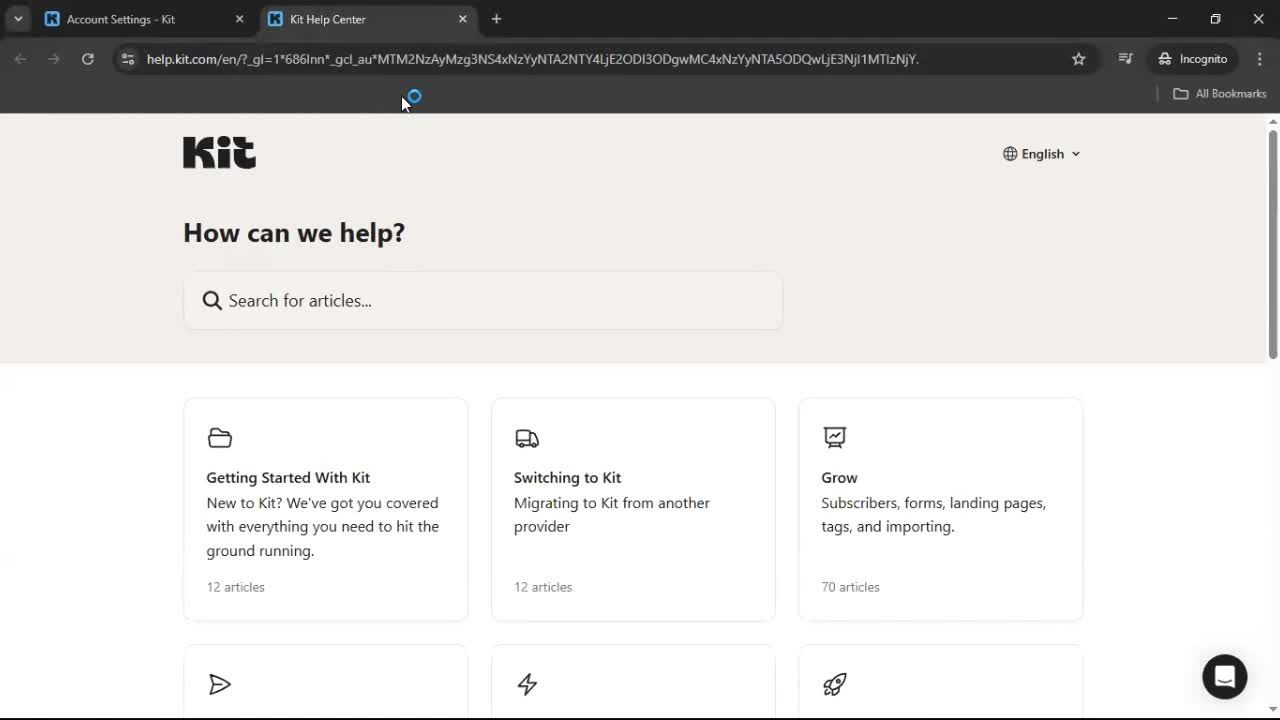This screenshot has height=720, width=1280.
Task: Click the Switching to Kit truck icon
Action: tap(527, 438)
